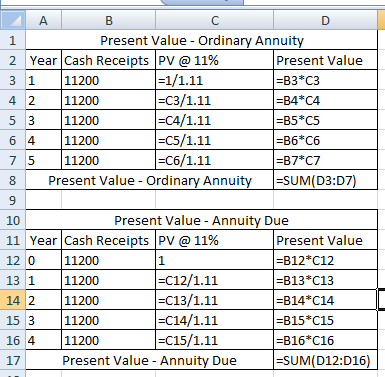
Task: Select row 8 header
Action: click(x=13, y=180)
